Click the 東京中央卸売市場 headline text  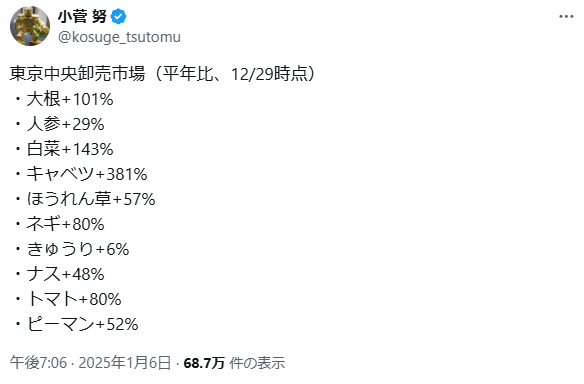tap(77, 74)
